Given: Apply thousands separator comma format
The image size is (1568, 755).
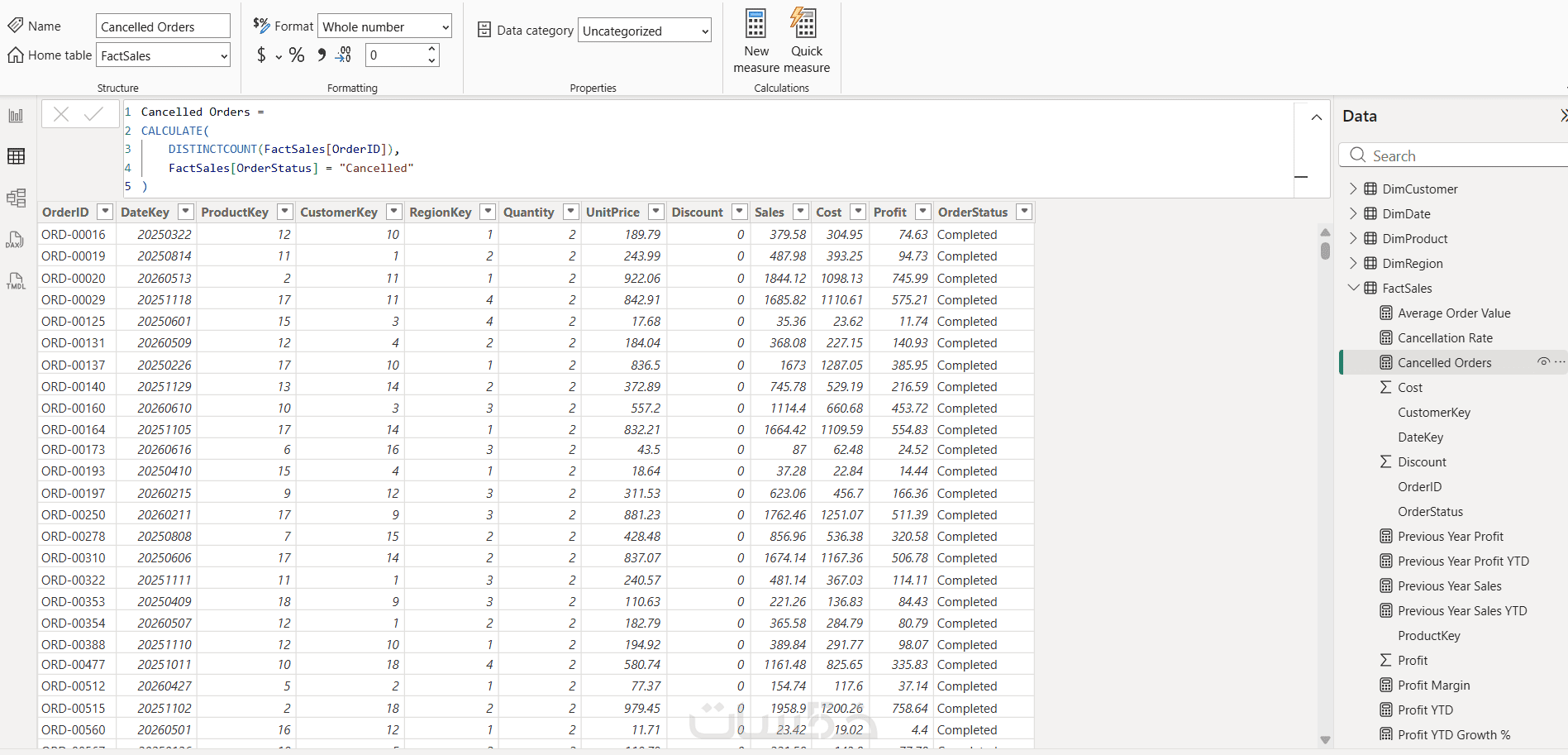Looking at the screenshot, I should pyautogui.click(x=322, y=55).
